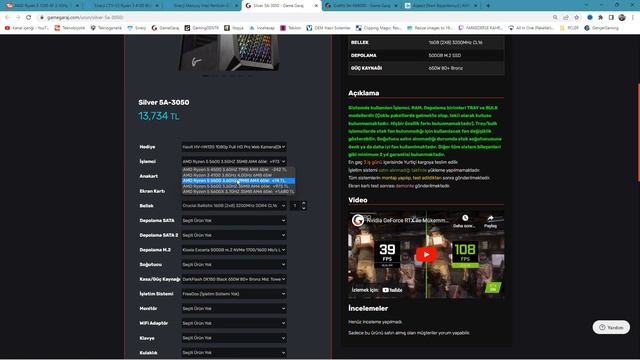The width and height of the screenshot is (640, 360).
Task: Open the Depolama M.2 dropdown
Action: pos(234,250)
